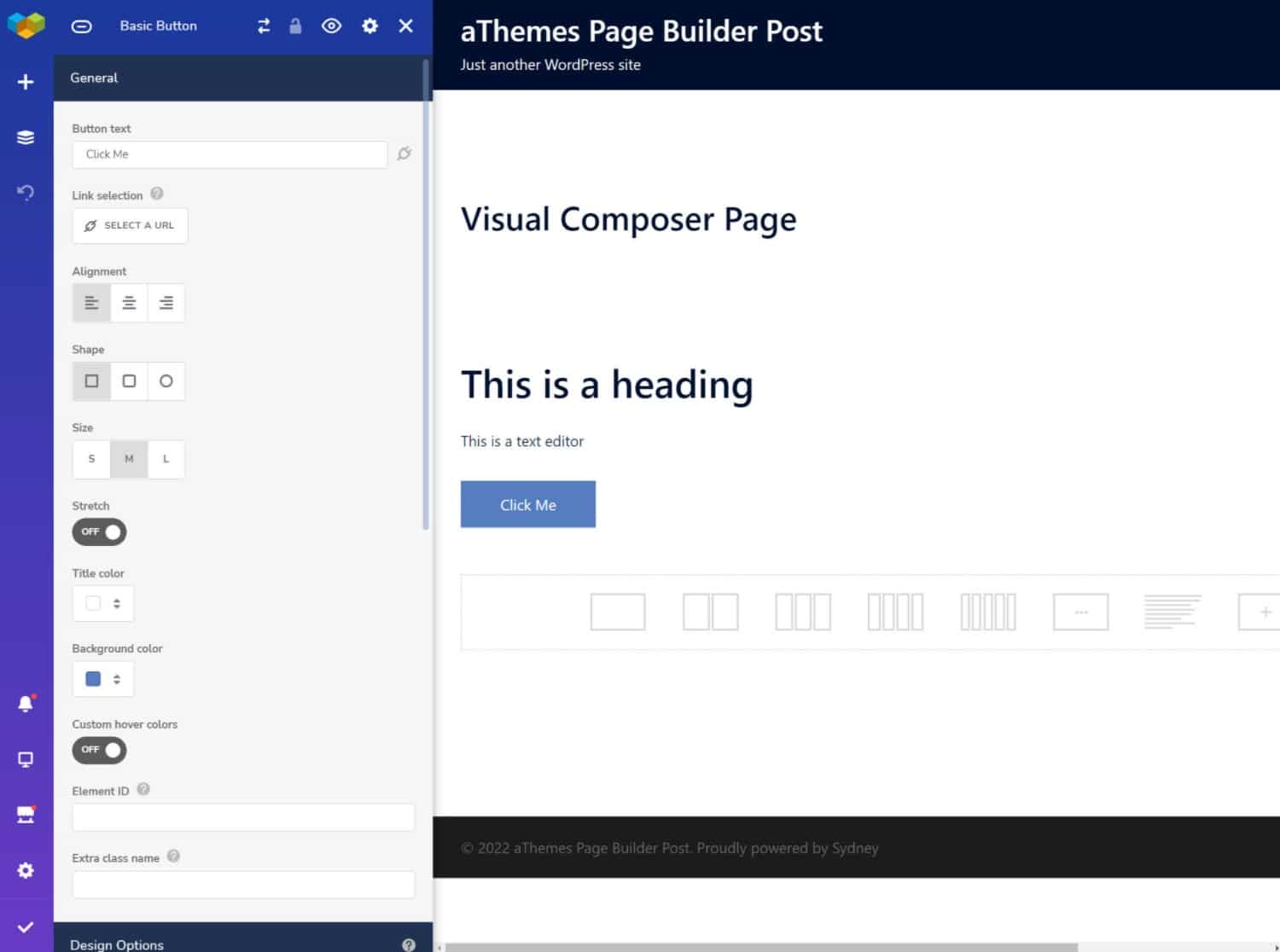Click the horizontal scrollbar at bottom
Screen dimensions: 1280x952
pyautogui.click(x=761, y=947)
